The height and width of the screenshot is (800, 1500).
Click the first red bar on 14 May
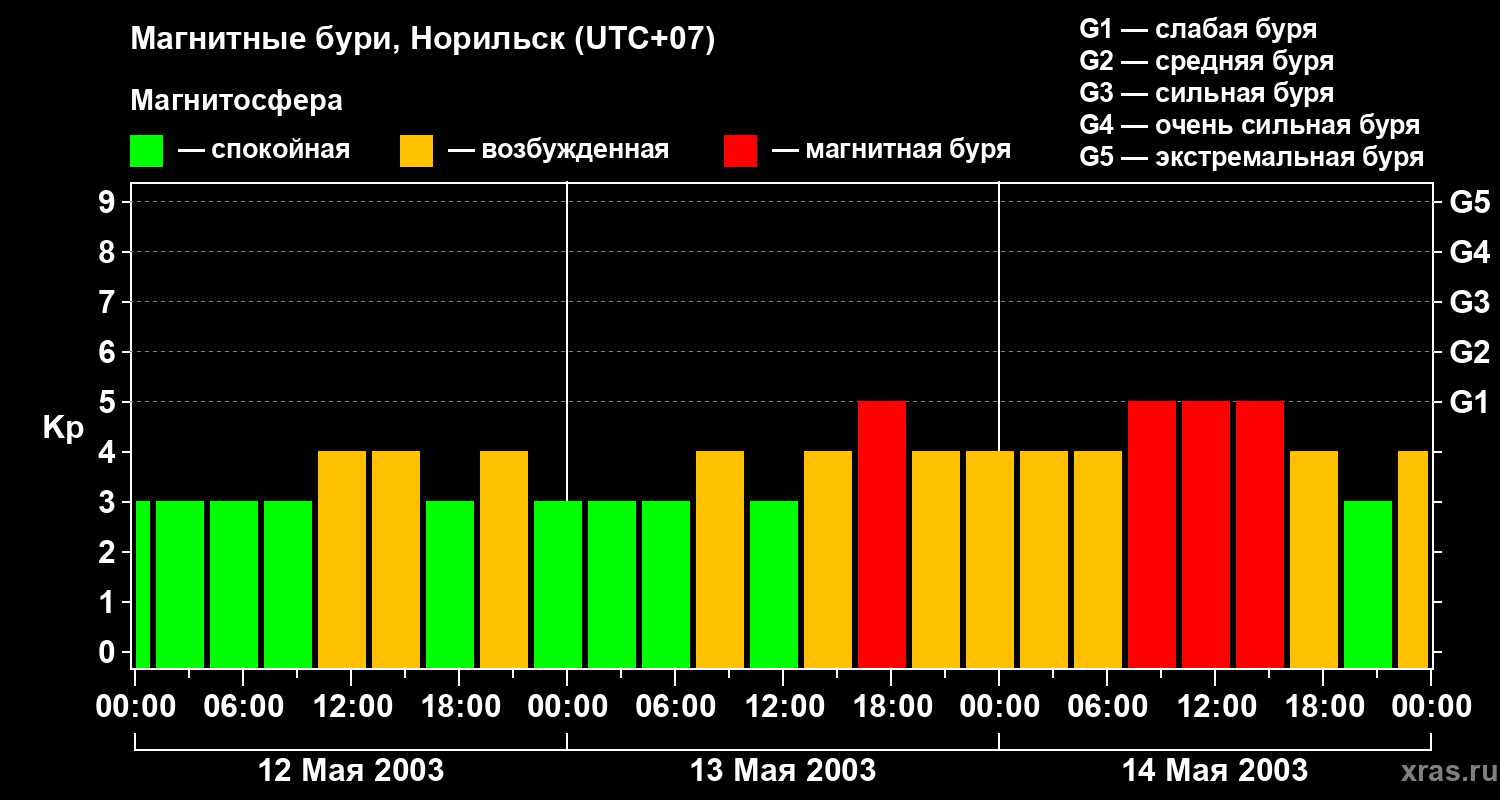tap(1152, 534)
